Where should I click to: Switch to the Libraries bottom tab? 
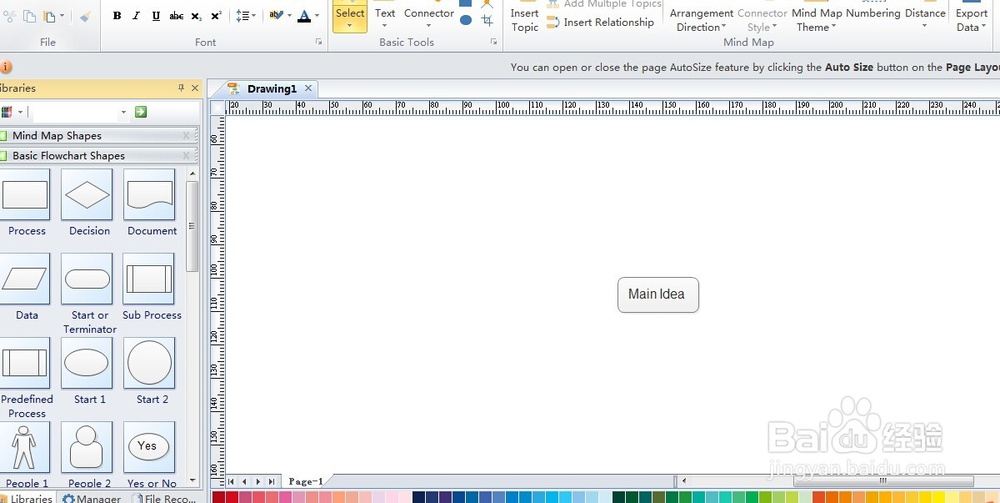coord(27,498)
